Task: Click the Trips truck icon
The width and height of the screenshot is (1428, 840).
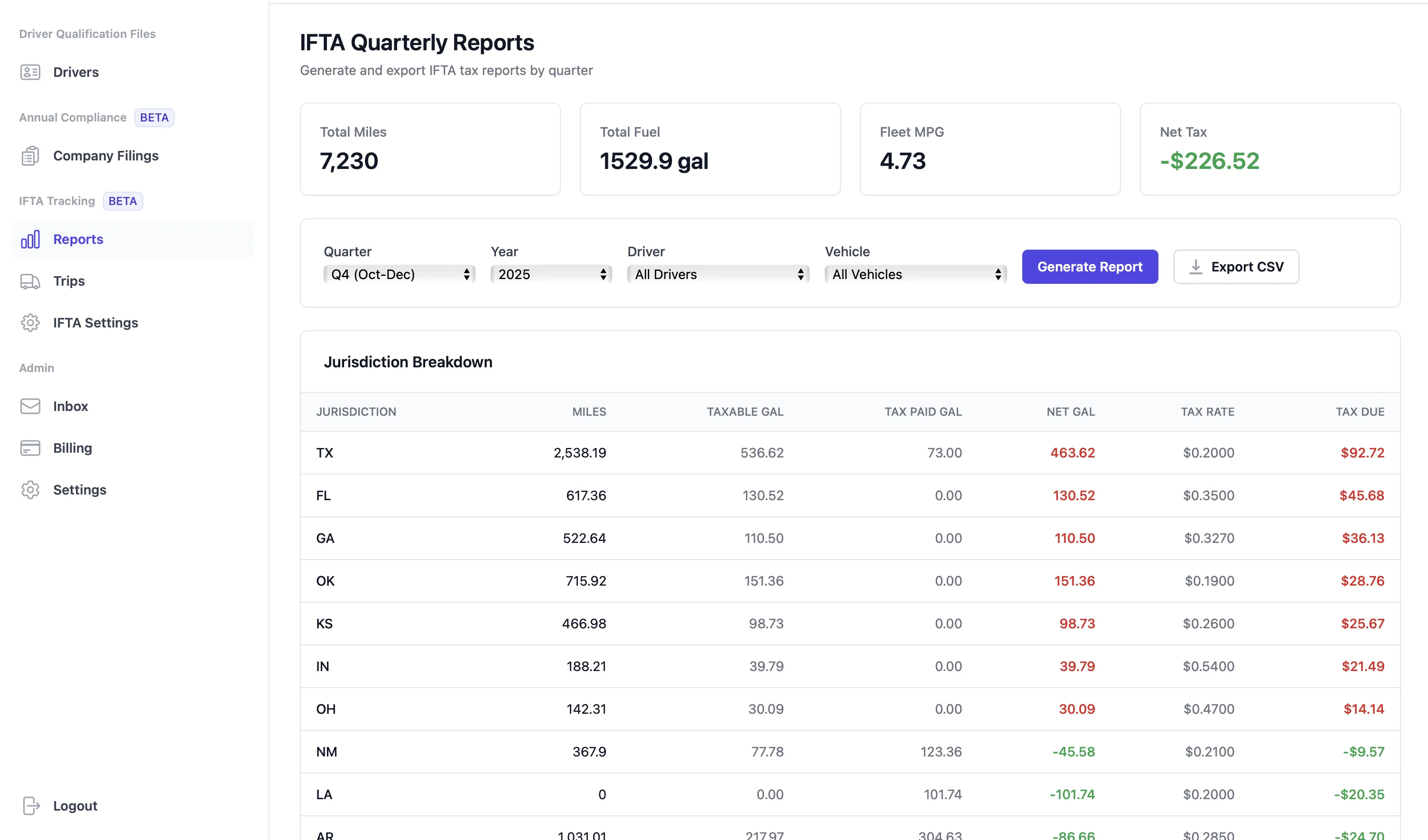Action: [30, 280]
